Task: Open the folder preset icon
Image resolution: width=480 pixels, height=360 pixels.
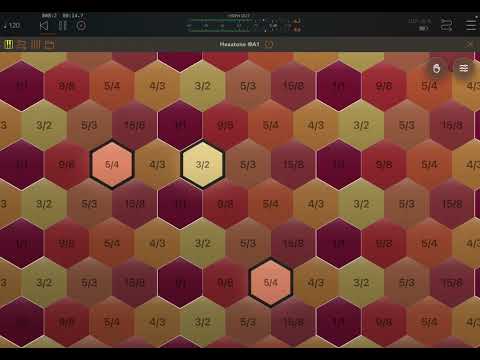Action: 50,44
